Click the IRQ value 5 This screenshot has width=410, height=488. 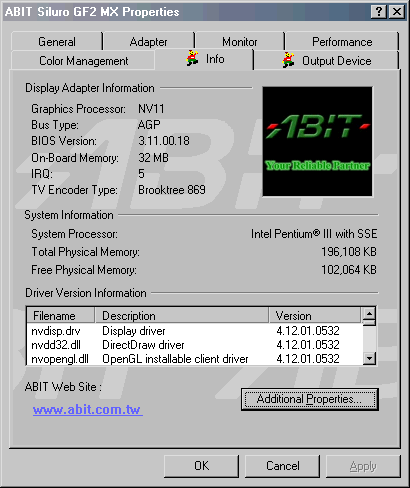coord(141,174)
